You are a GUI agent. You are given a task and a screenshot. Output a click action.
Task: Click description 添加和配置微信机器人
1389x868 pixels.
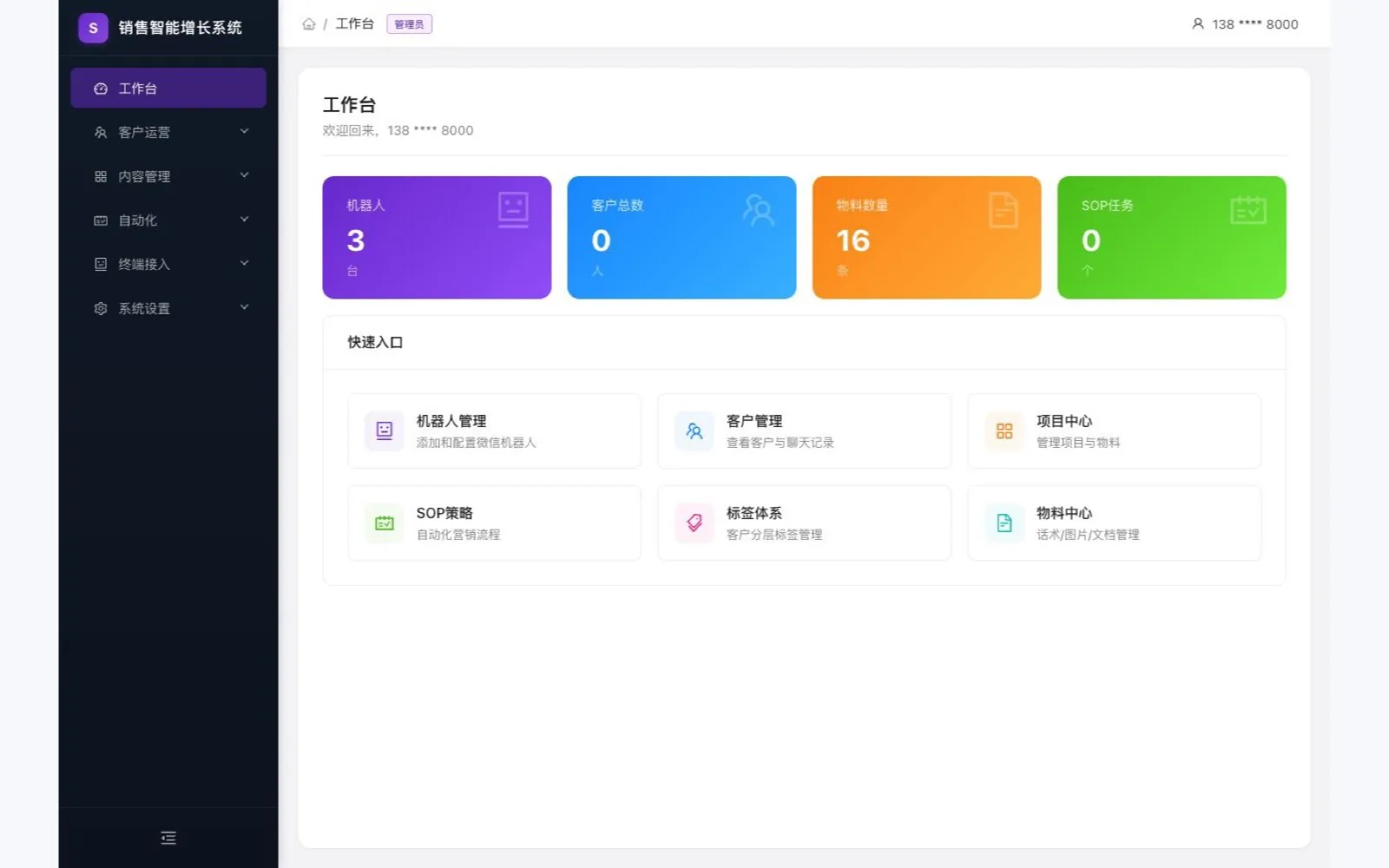tap(476, 443)
